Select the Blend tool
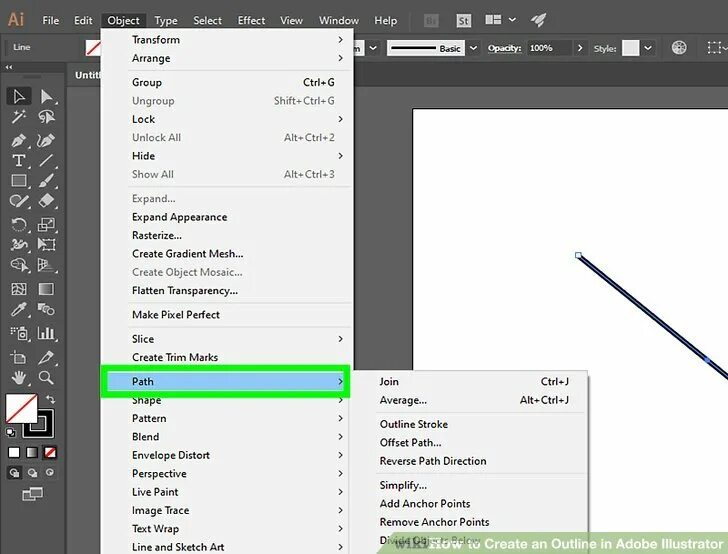Image resolution: width=728 pixels, height=554 pixels. click(46, 309)
